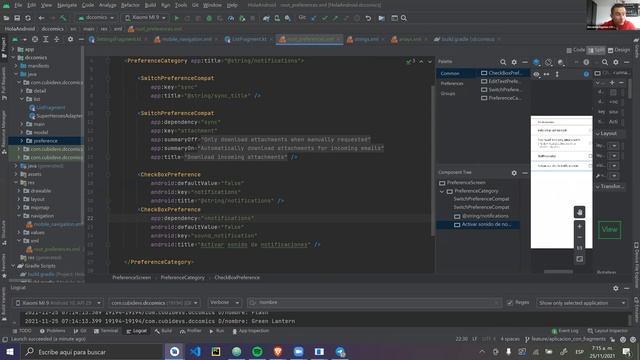Click the Save All icon in toolbar
The width and height of the screenshot is (640, 360).
click(x=17, y=18)
